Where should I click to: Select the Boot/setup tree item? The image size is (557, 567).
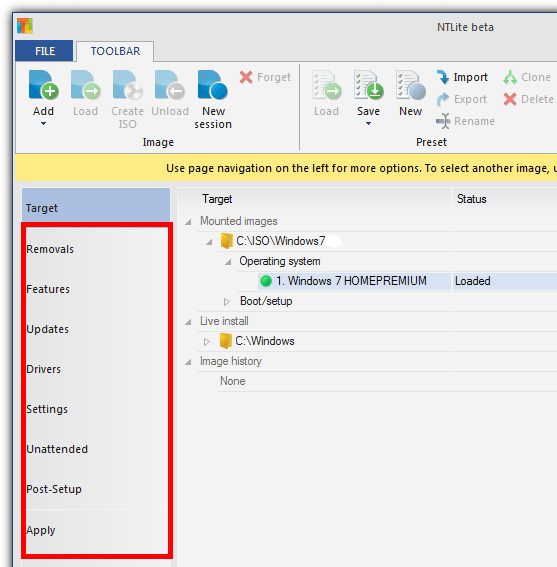(x=266, y=301)
